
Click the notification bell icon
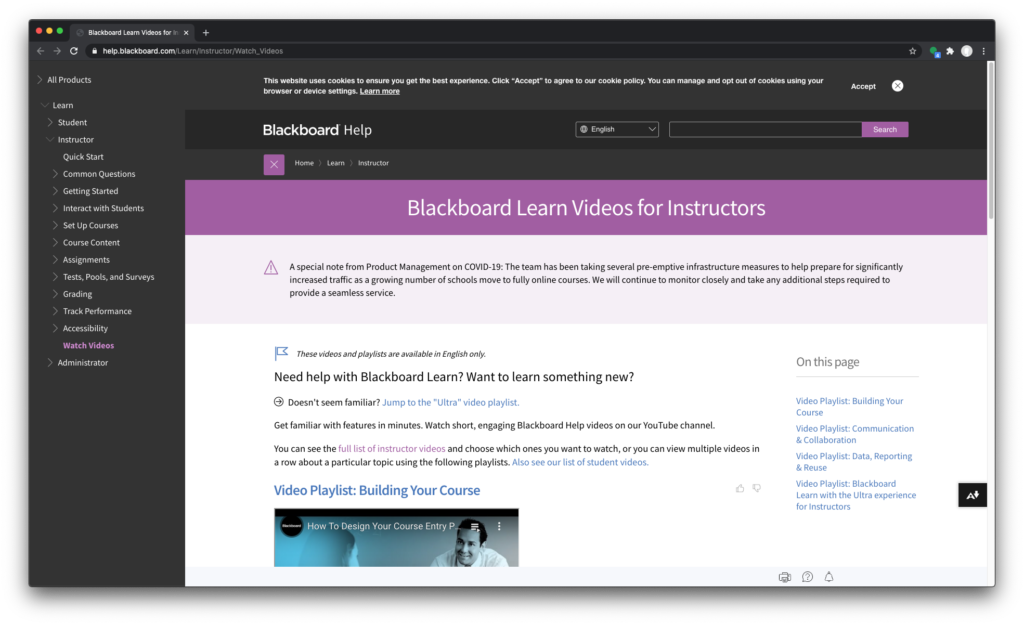click(x=829, y=577)
